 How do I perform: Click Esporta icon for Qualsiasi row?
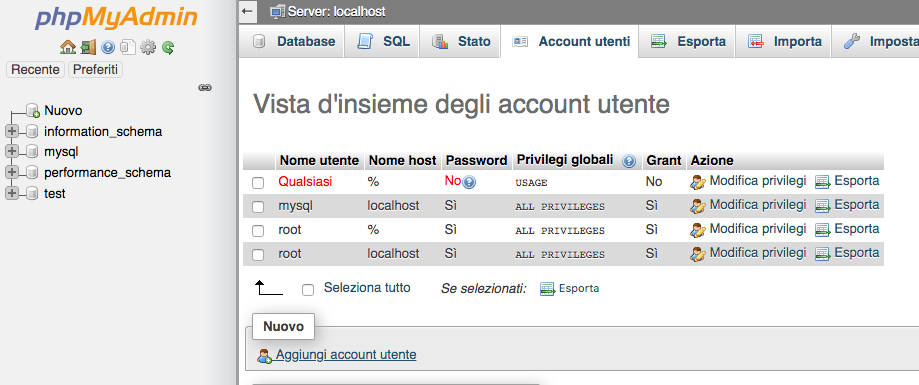click(823, 182)
